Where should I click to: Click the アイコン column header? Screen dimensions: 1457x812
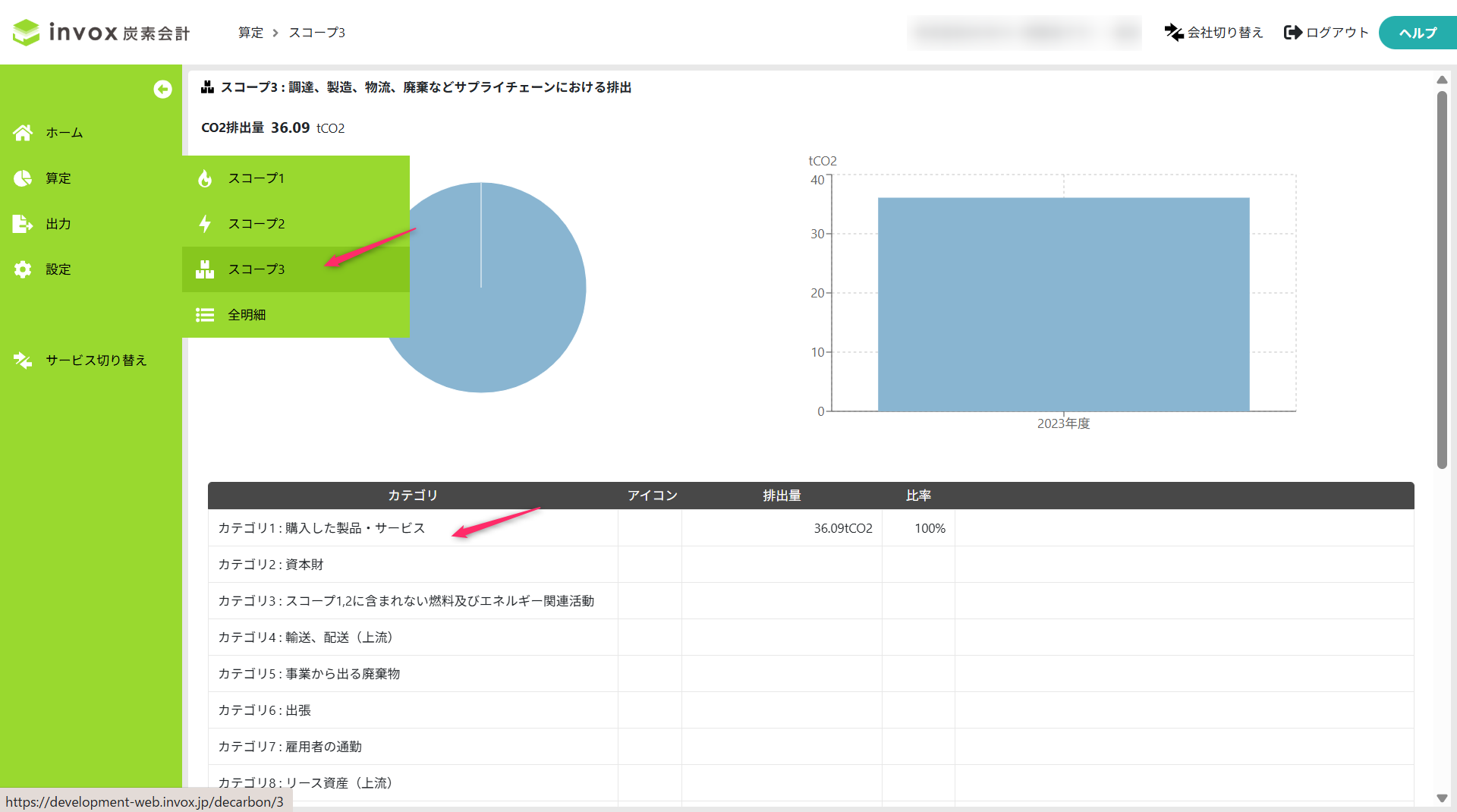652,496
